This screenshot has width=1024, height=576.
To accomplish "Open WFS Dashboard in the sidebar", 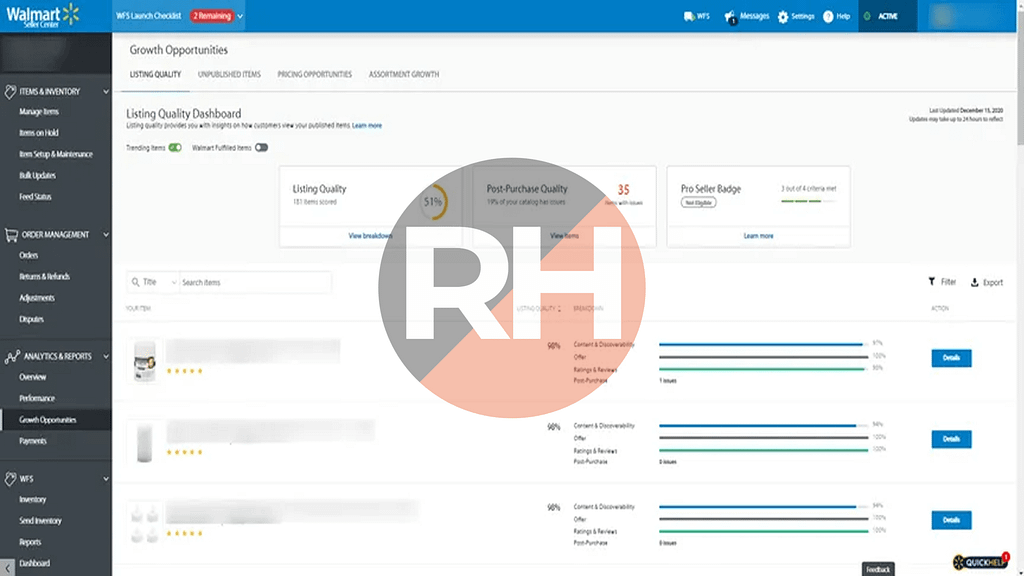I will (34, 563).
